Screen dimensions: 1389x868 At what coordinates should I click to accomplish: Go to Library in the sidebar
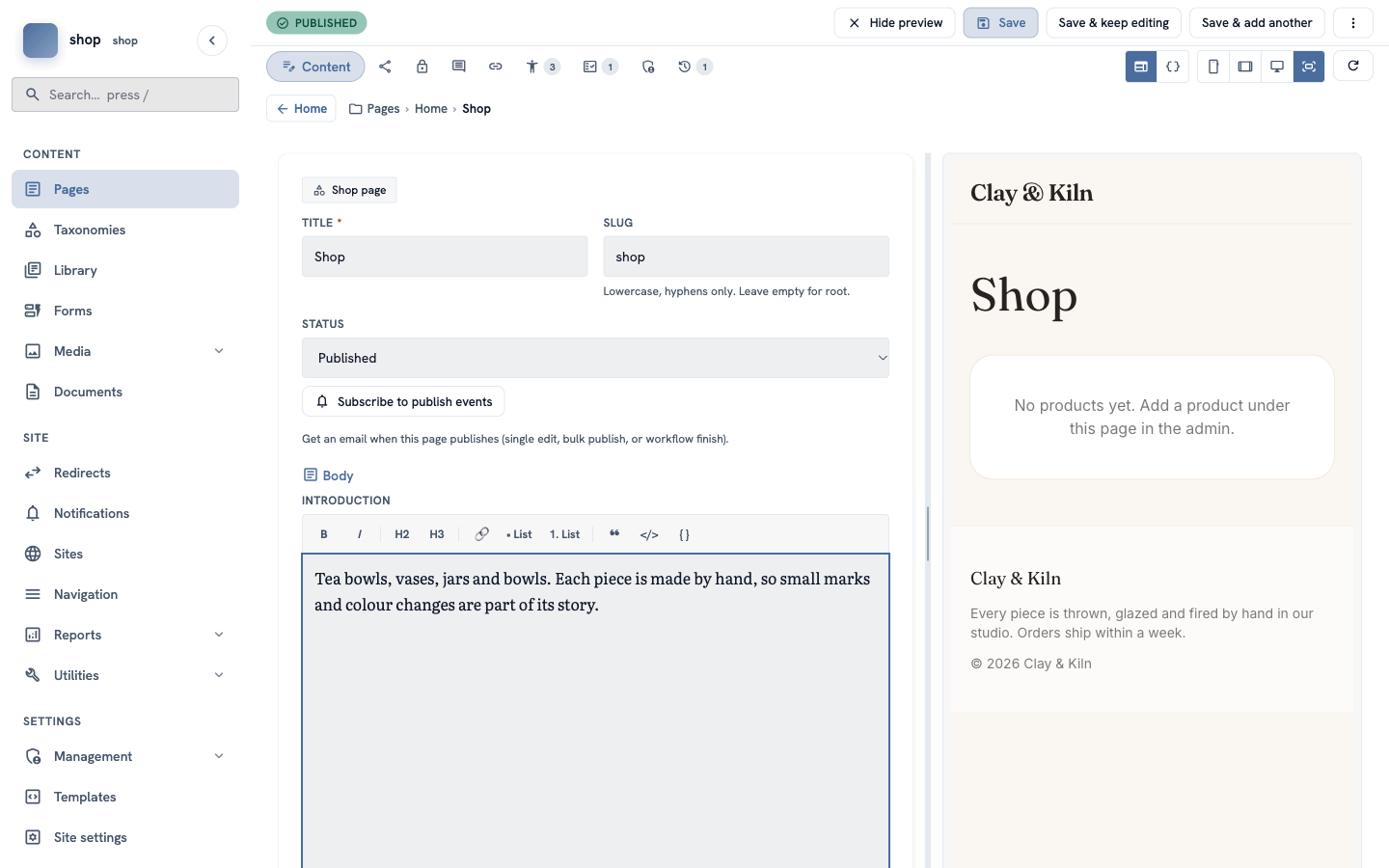[125, 270]
